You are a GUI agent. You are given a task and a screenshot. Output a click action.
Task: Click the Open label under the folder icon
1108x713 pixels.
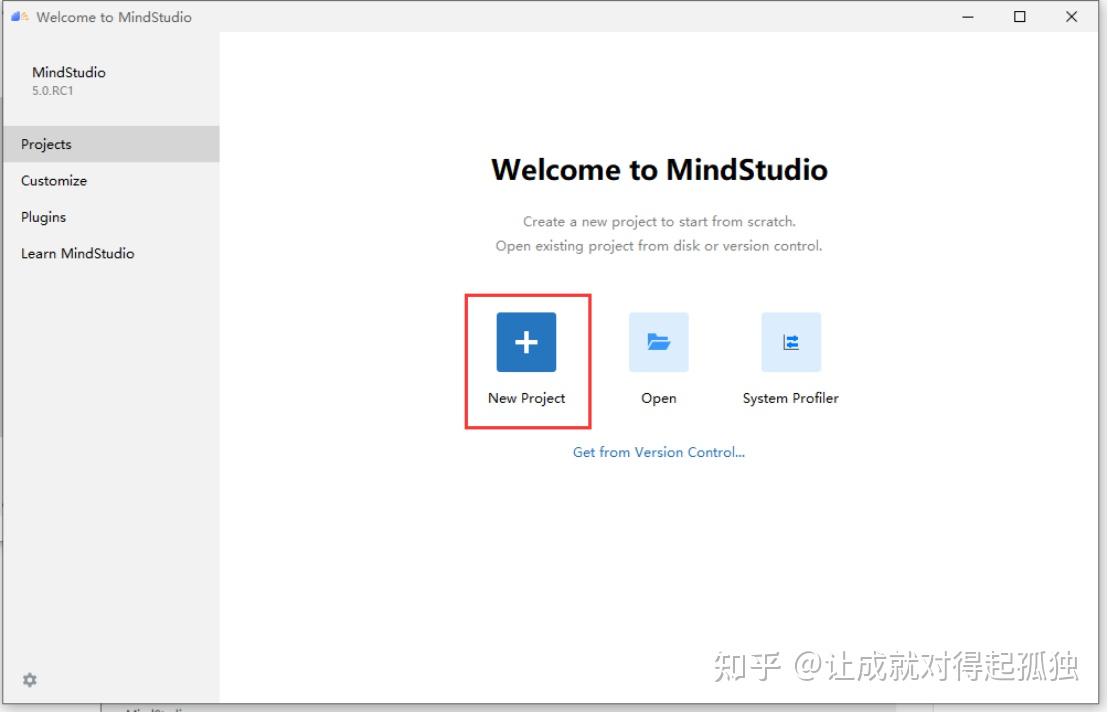[x=658, y=398]
